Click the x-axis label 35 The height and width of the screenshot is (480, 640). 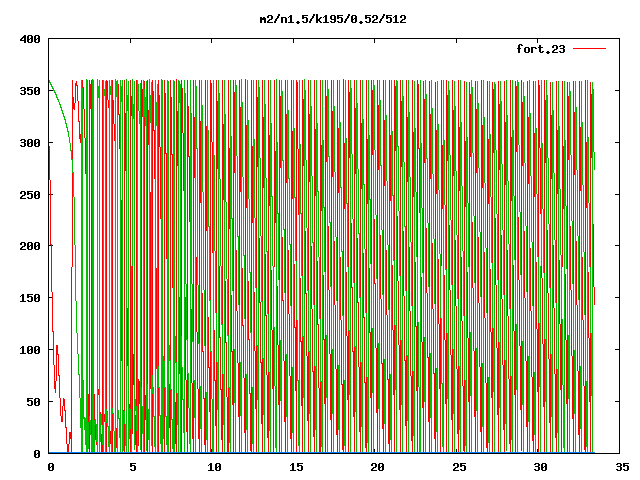coord(622,467)
